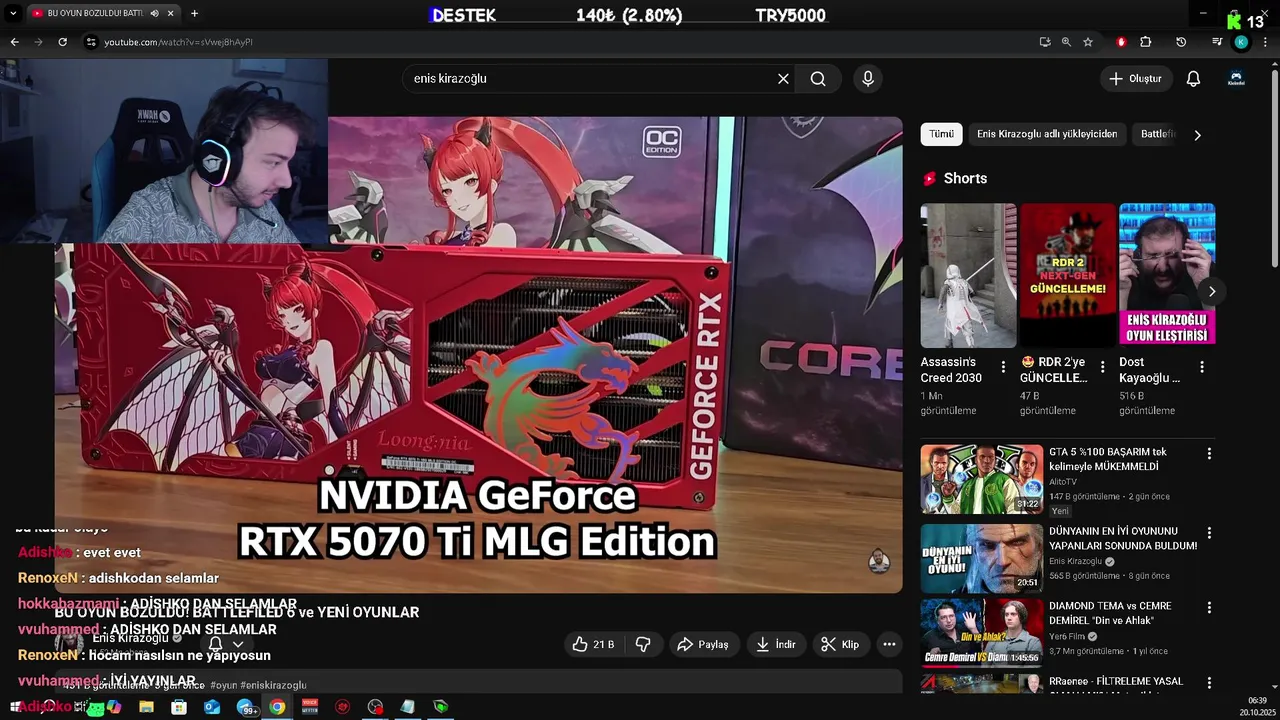Click the İndir download button

click(776, 645)
